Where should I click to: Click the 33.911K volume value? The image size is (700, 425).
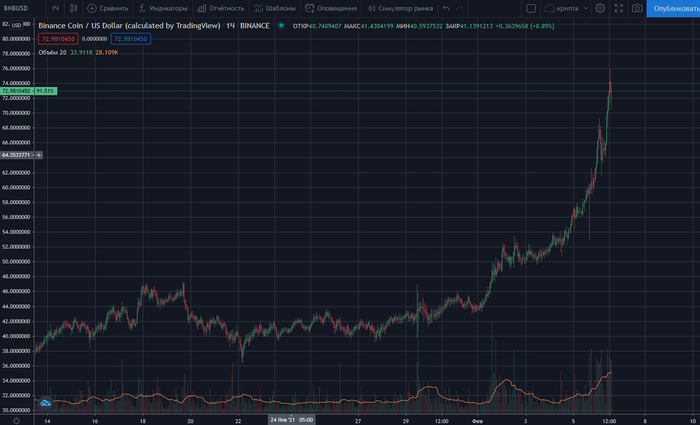81,52
